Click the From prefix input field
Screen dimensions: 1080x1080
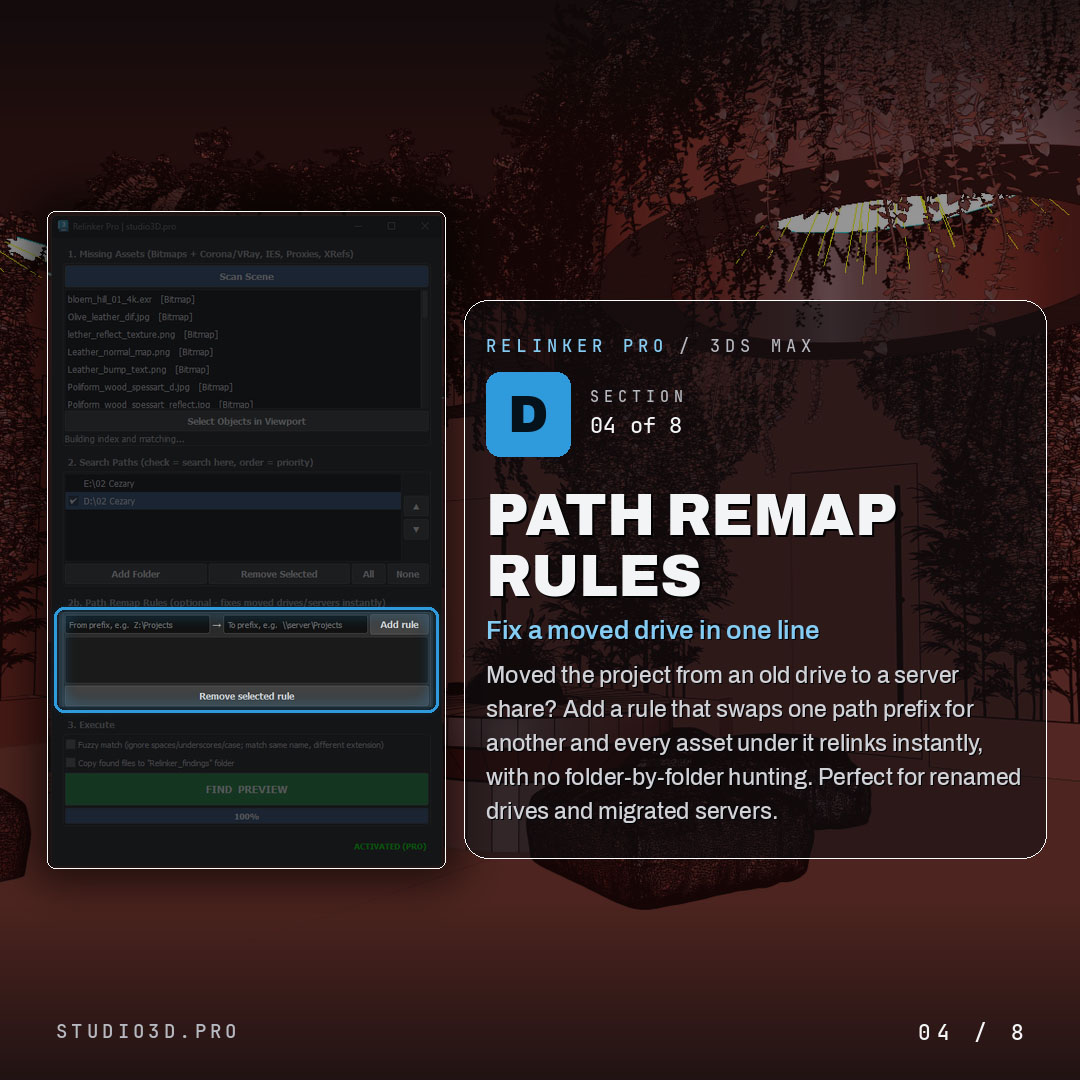coord(137,625)
